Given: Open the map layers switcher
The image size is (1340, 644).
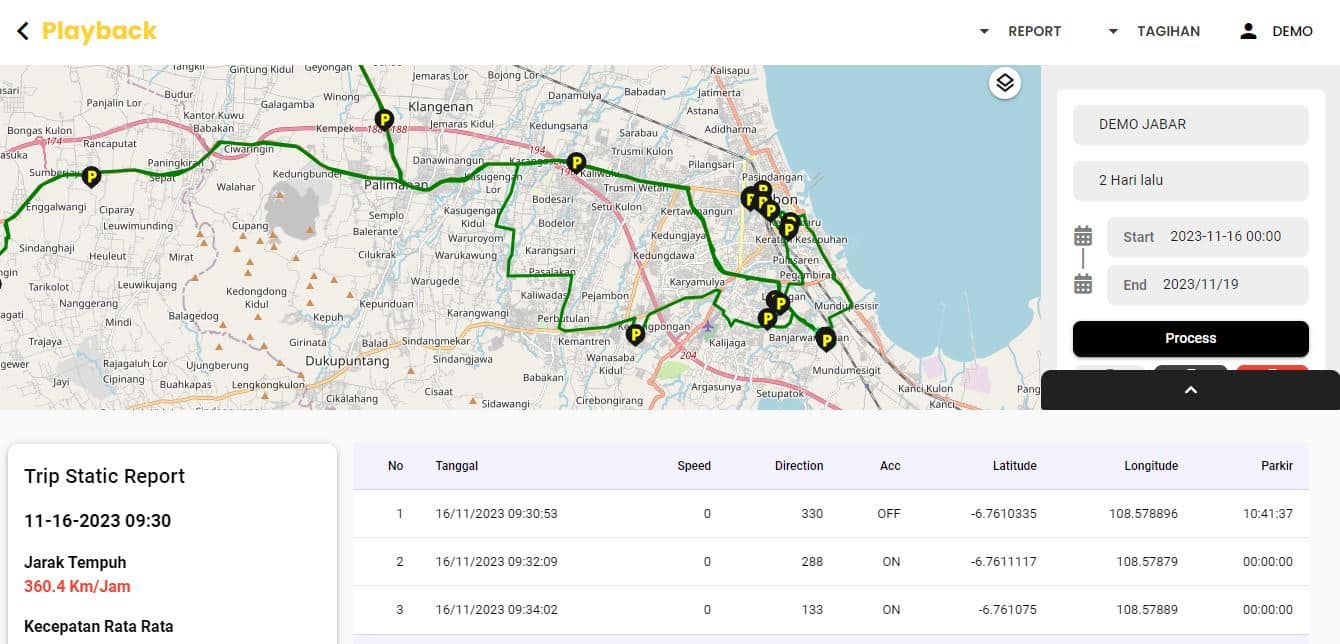Looking at the screenshot, I should pos(1005,83).
